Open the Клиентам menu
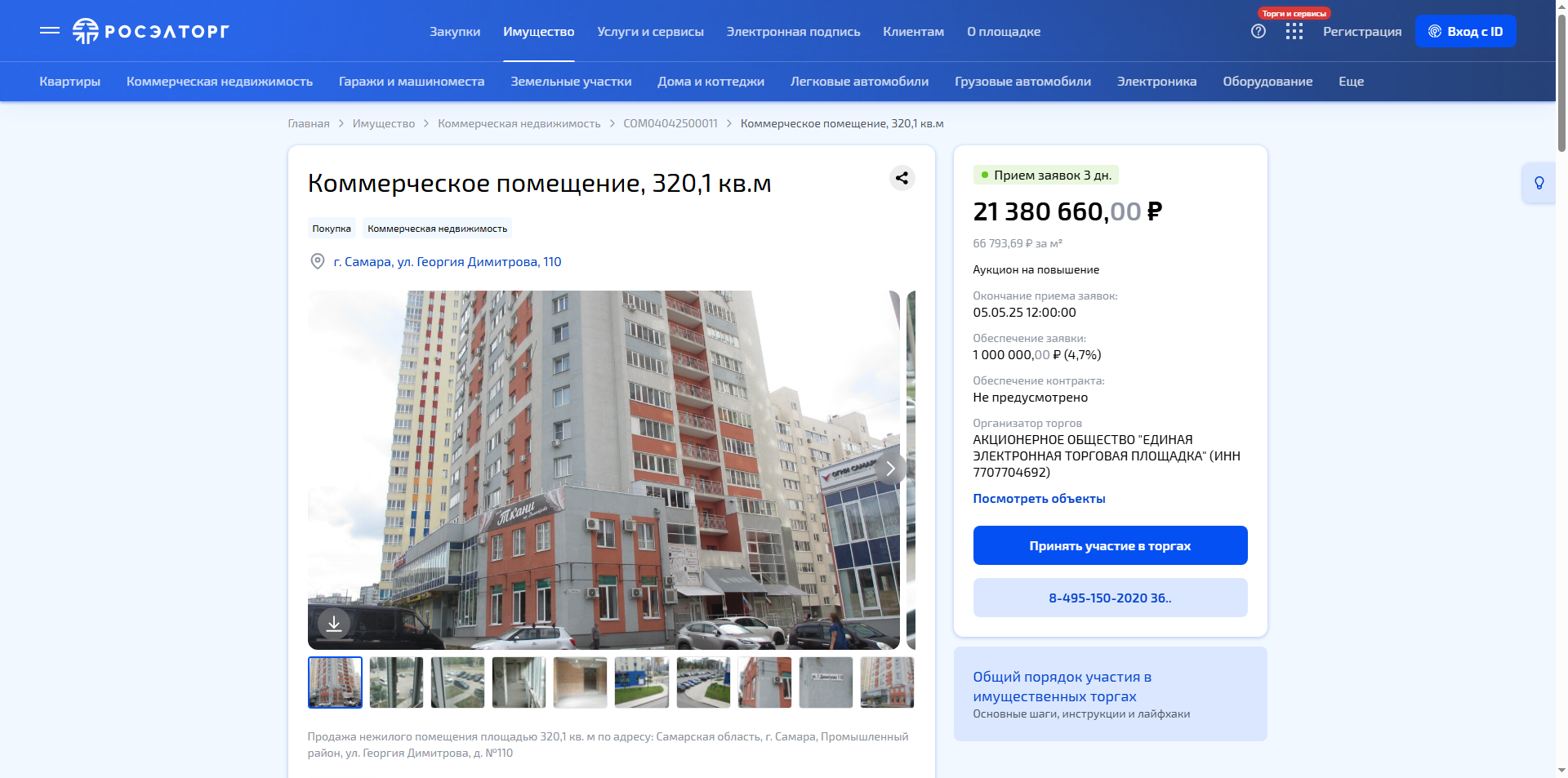Image resolution: width=1568 pixels, height=778 pixels. pos(914,32)
